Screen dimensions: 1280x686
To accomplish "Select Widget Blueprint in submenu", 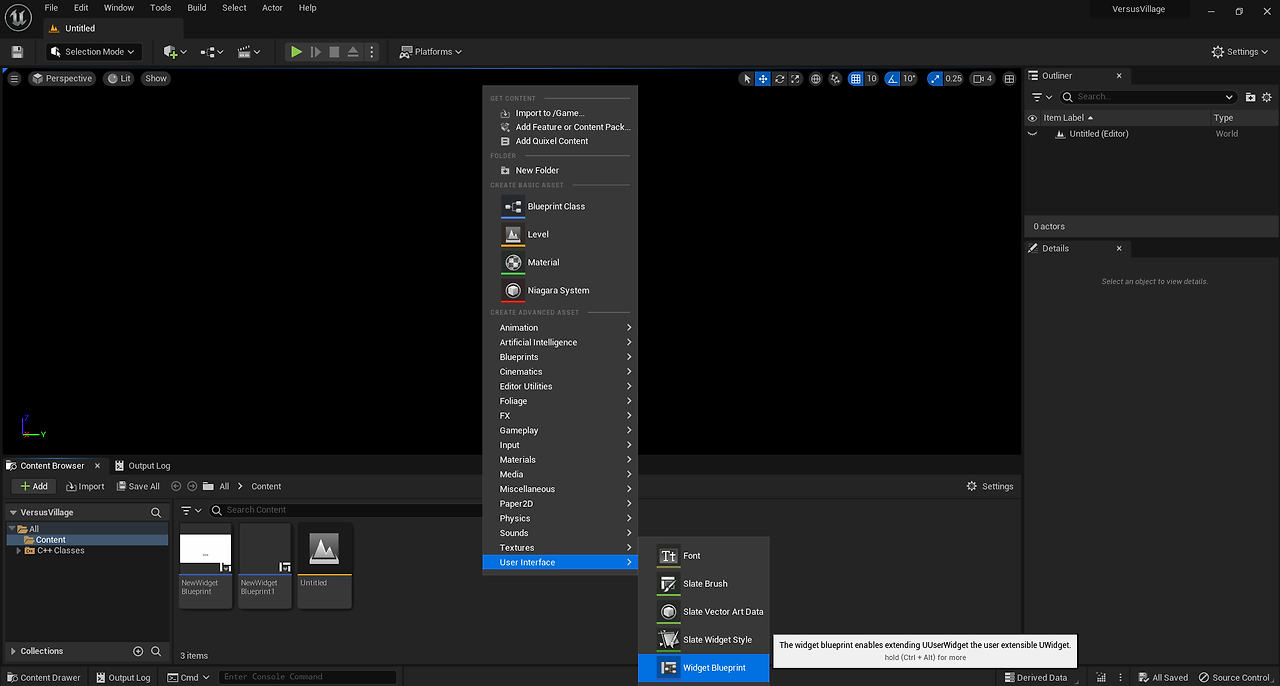I will pyautogui.click(x=704, y=668).
